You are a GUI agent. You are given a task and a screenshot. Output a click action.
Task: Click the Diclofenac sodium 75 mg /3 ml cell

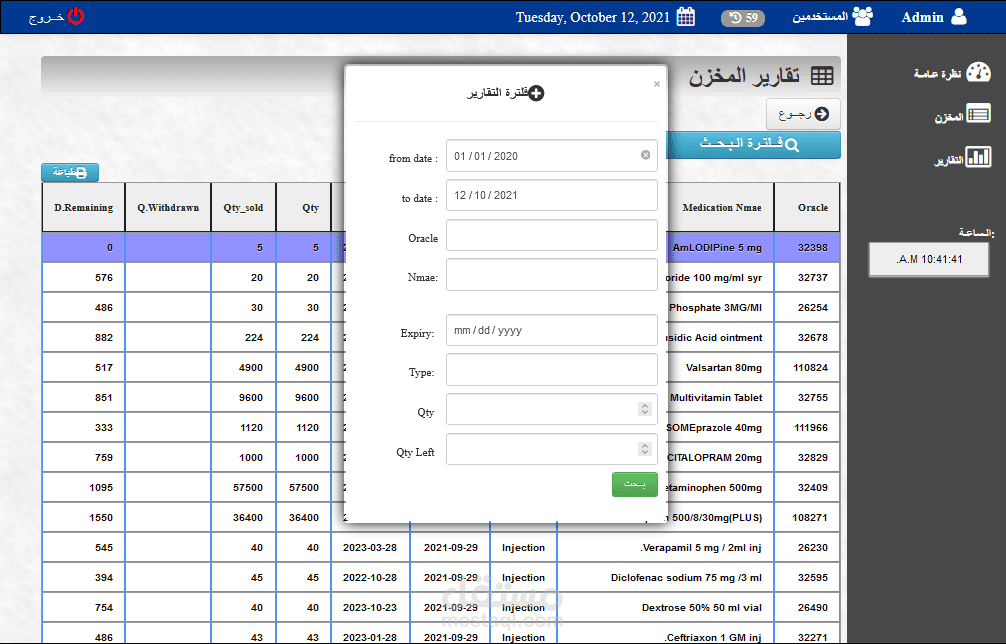pos(665,577)
